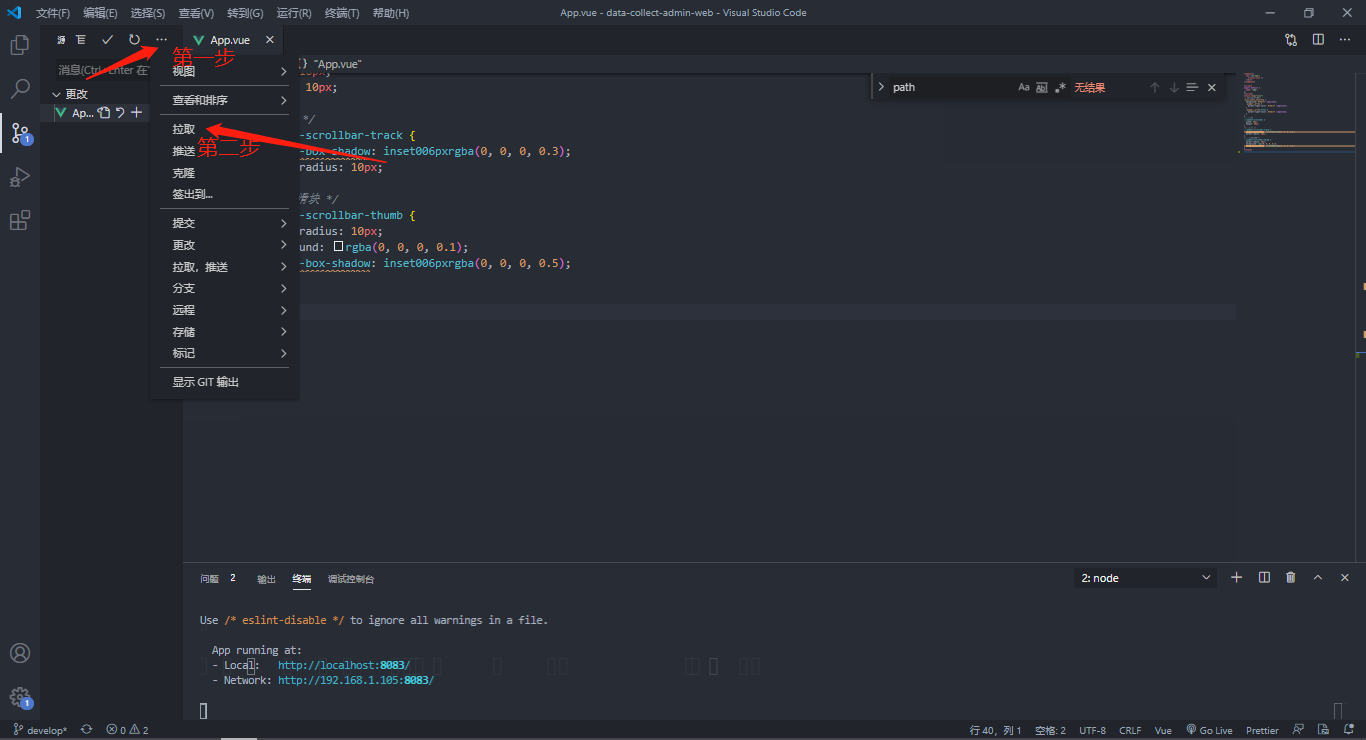Toggle tree view in source control

click(81, 40)
